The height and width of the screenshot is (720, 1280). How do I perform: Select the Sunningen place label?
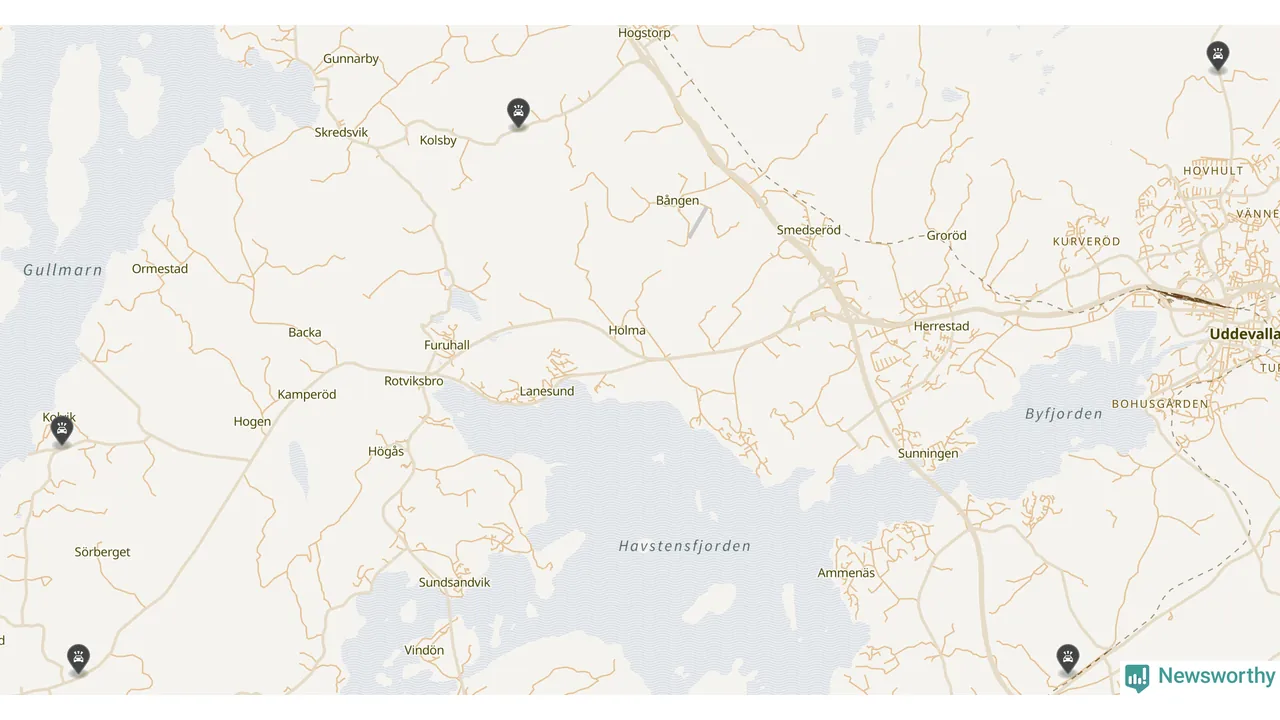click(928, 453)
